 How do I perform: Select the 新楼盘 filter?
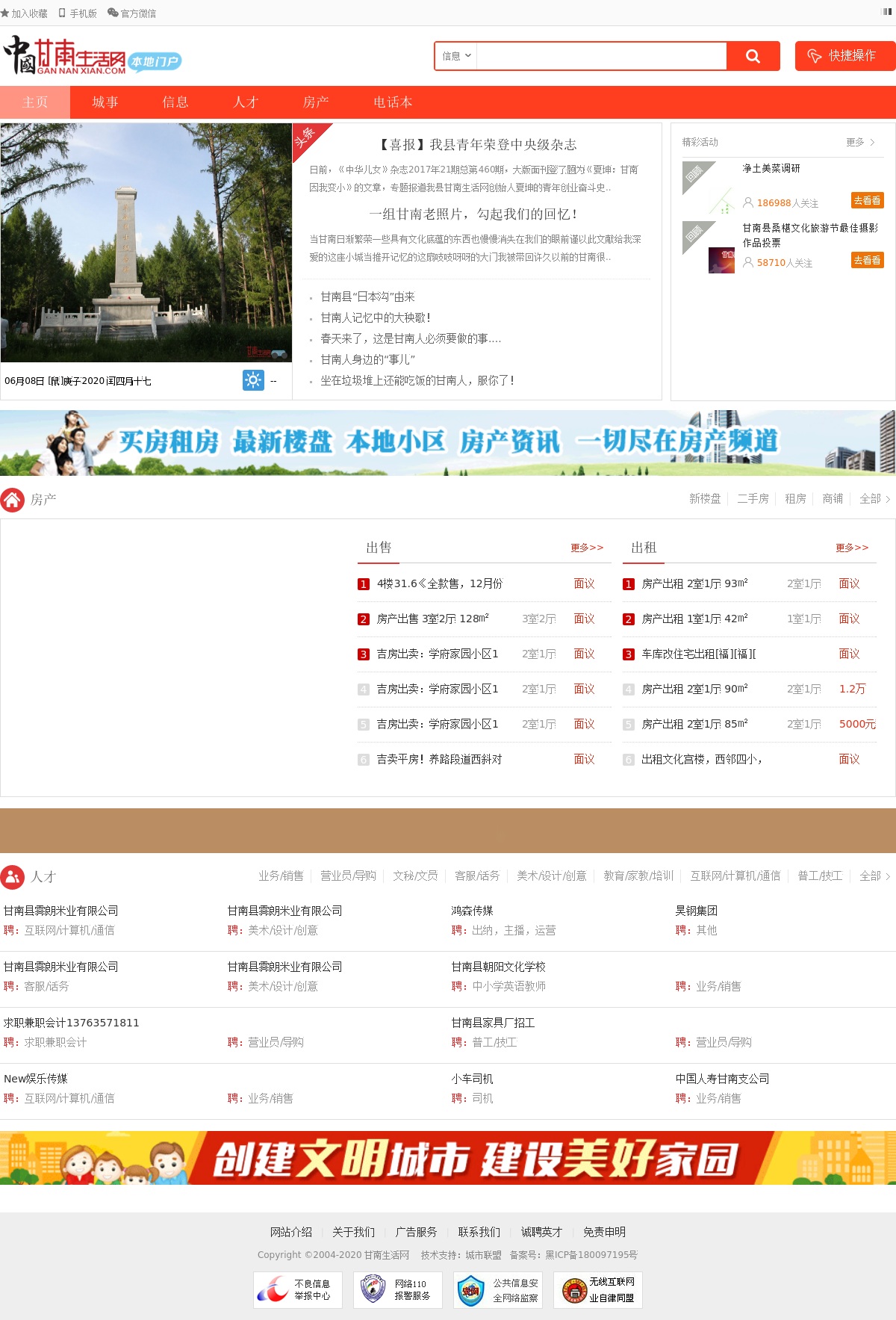pyautogui.click(x=705, y=499)
